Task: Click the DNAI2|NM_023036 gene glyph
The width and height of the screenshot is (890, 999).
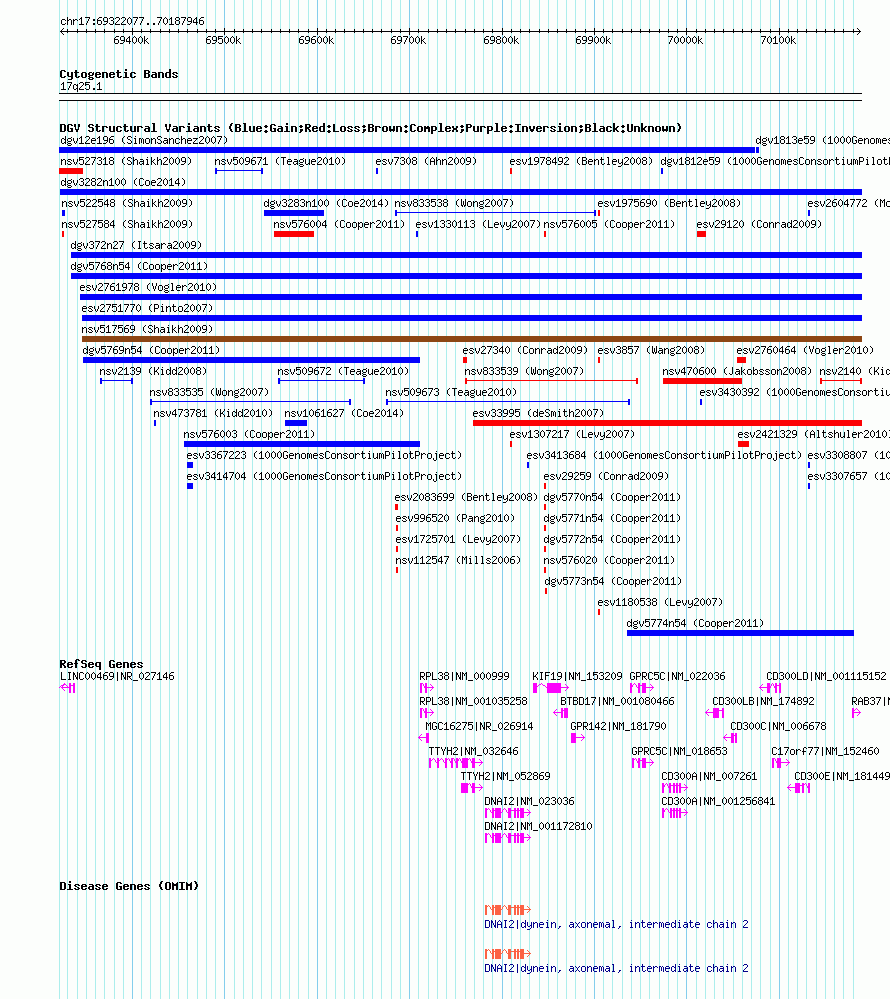Action: tap(508, 813)
